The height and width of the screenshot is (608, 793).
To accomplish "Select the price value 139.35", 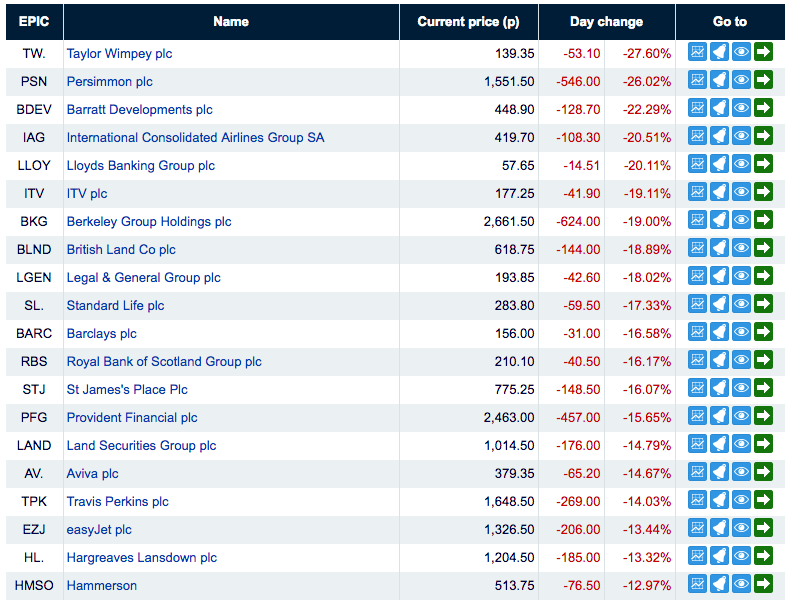I will (514, 54).
